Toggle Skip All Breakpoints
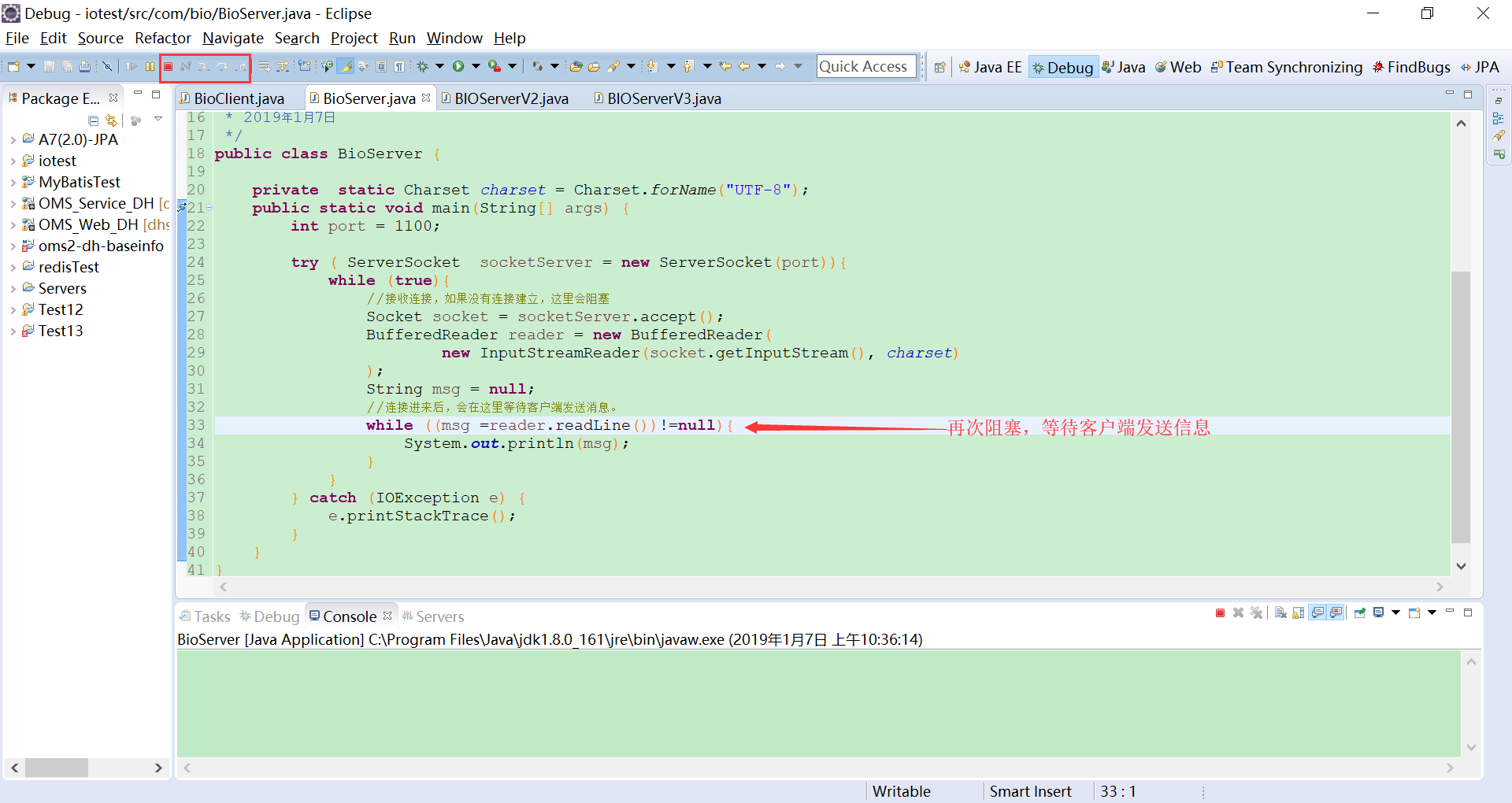This screenshot has height=803, width=1512. 107,67
